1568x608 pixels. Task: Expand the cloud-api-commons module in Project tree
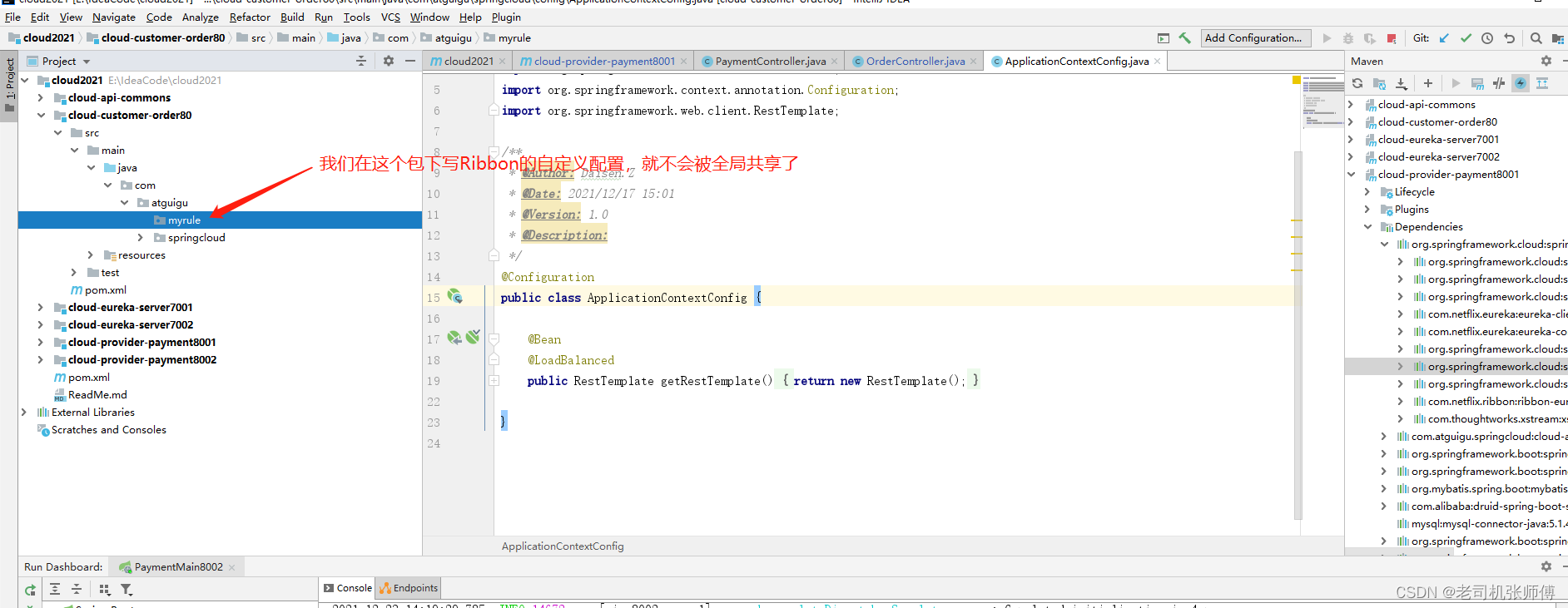click(41, 98)
